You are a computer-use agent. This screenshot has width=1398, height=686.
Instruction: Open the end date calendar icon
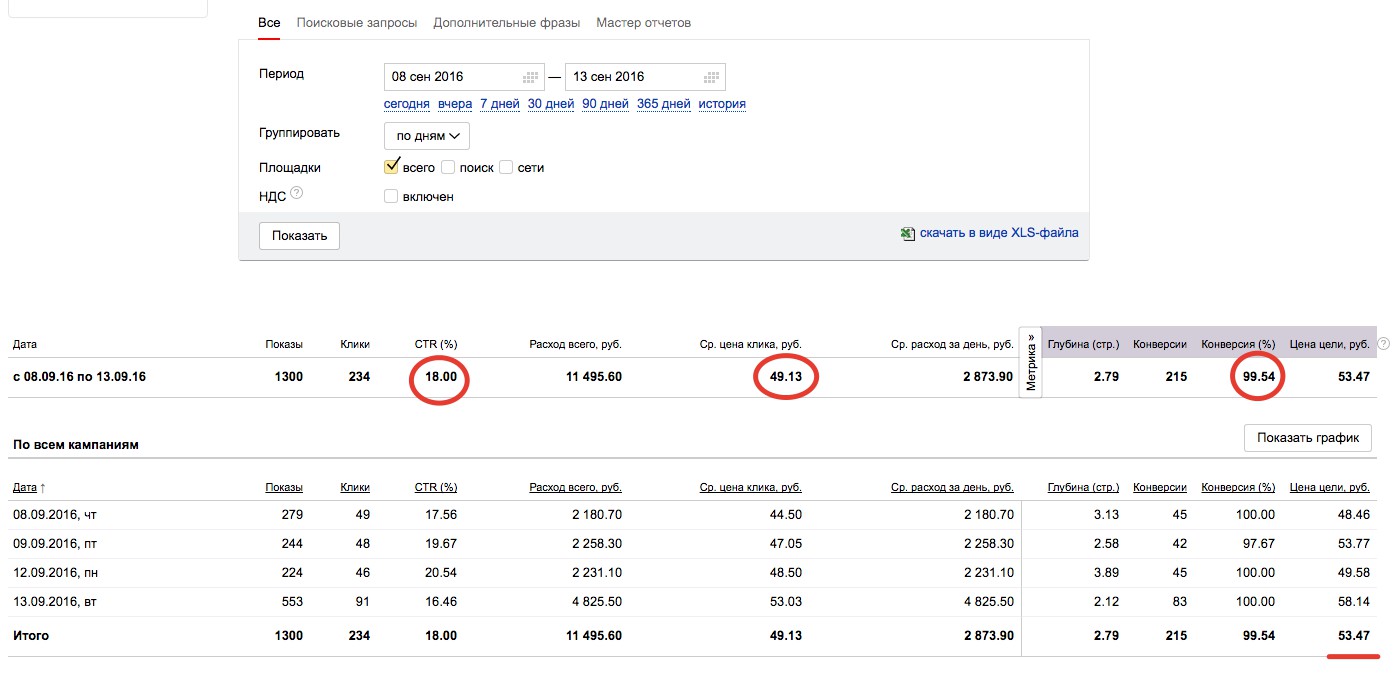(712, 77)
